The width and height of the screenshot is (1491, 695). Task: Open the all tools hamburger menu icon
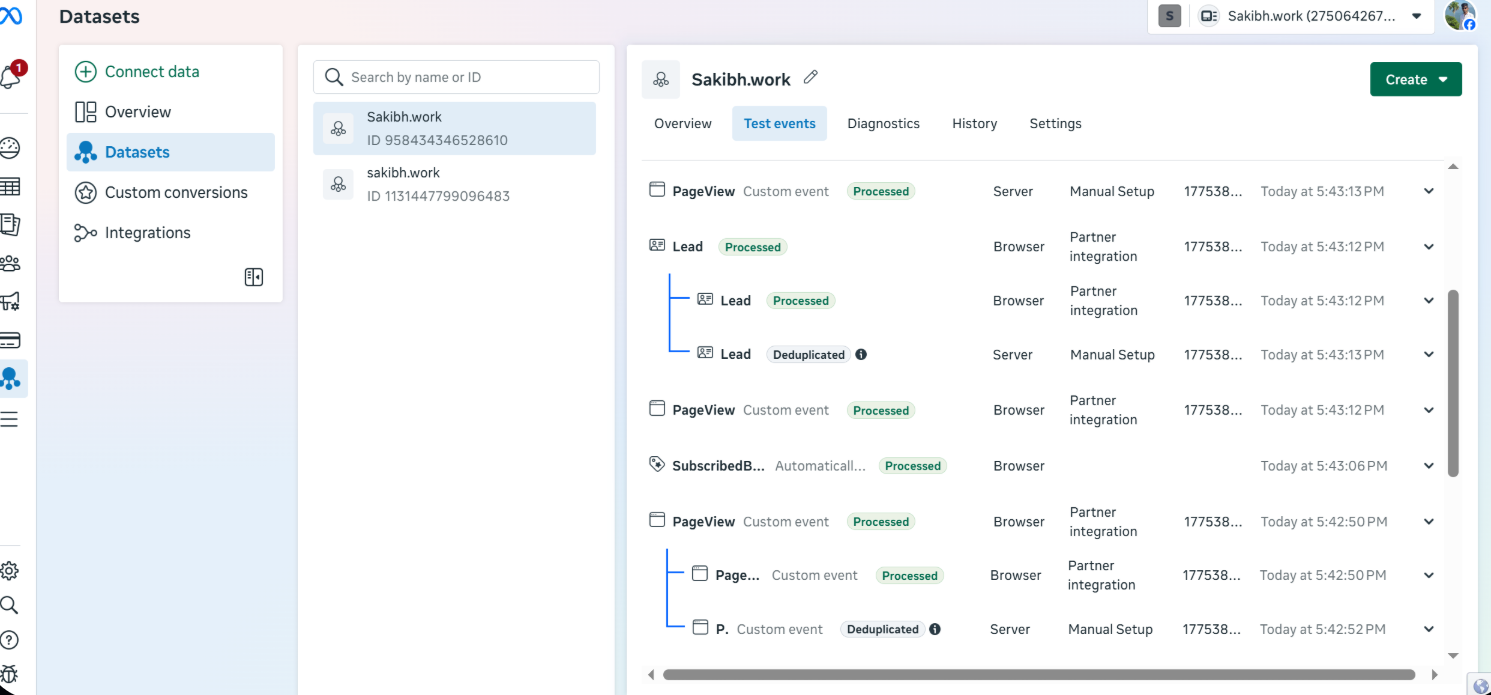10,419
